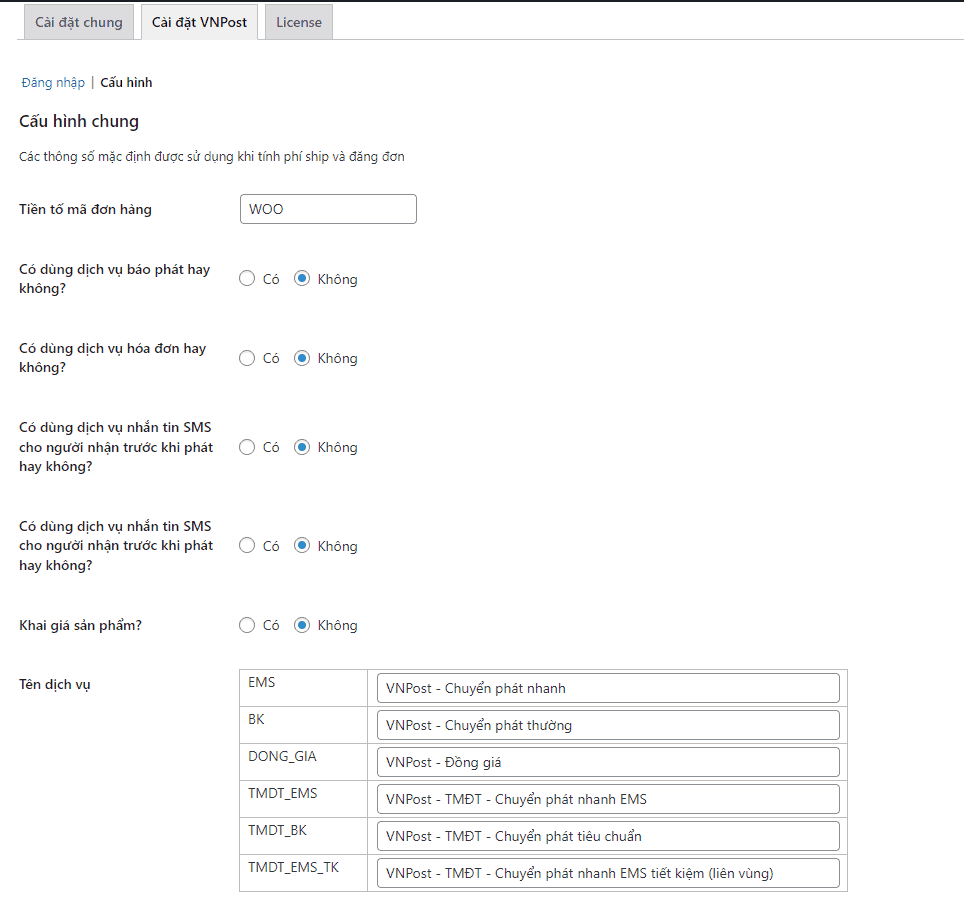This screenshot has height=903, width=964.
Task: Select Không for dịch vụ hóa đơn
Action: coord(302,358)
